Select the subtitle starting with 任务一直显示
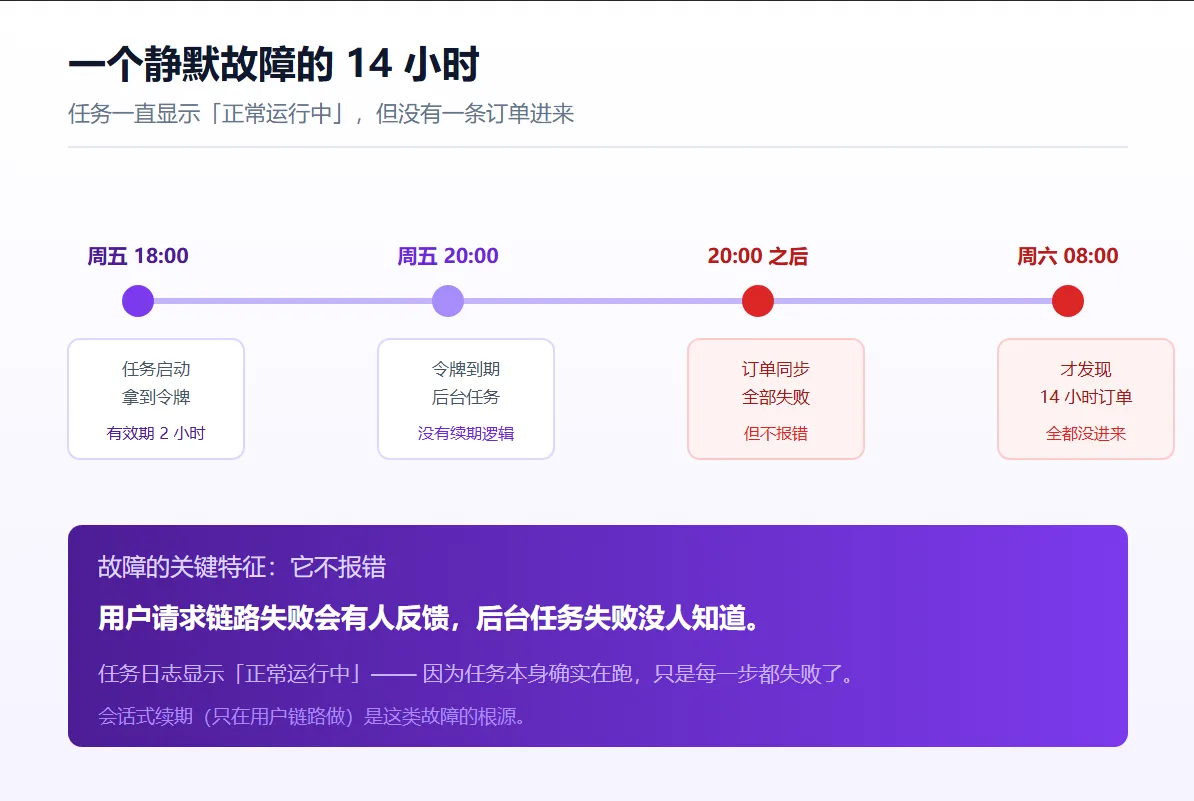The image size is (1194, 801). 321,114
